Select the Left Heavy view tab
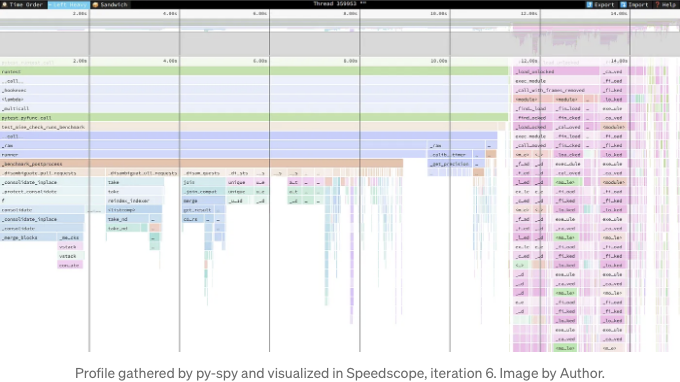Image resolution: width=680 pixels, height=382 pixels. pyautogui.click(x=68, y=4)
